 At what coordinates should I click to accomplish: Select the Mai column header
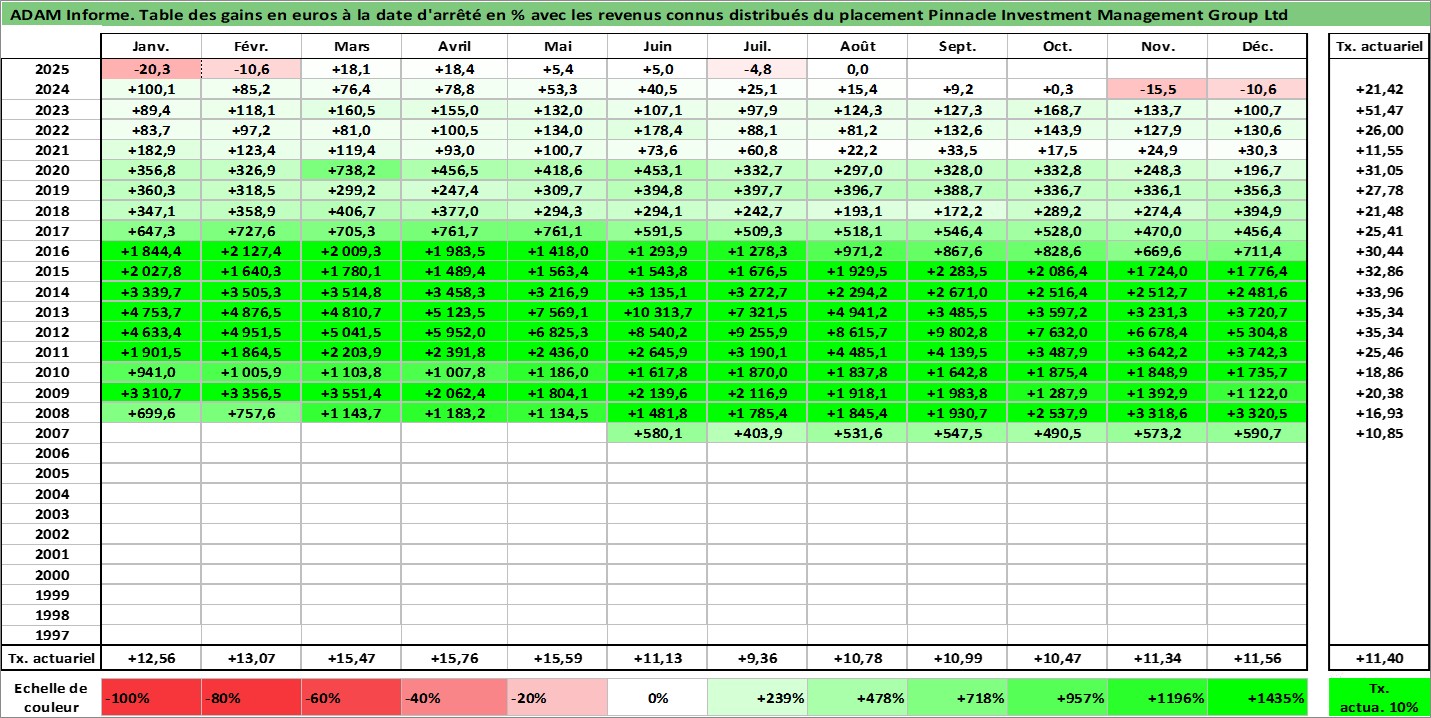[557, 47]
